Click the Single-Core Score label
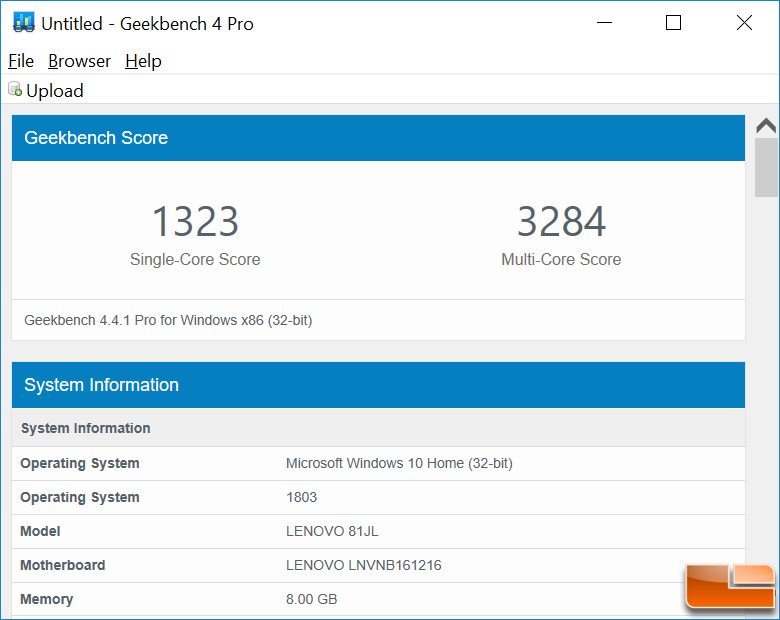The height and width of the screenshot is (620, 780). (195, 259)
